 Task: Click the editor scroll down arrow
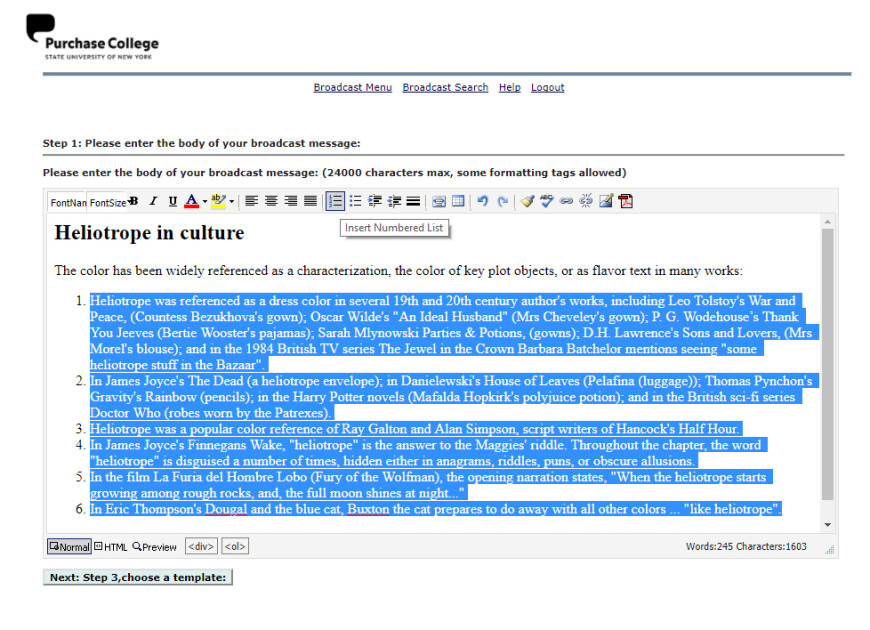point(827,525)
